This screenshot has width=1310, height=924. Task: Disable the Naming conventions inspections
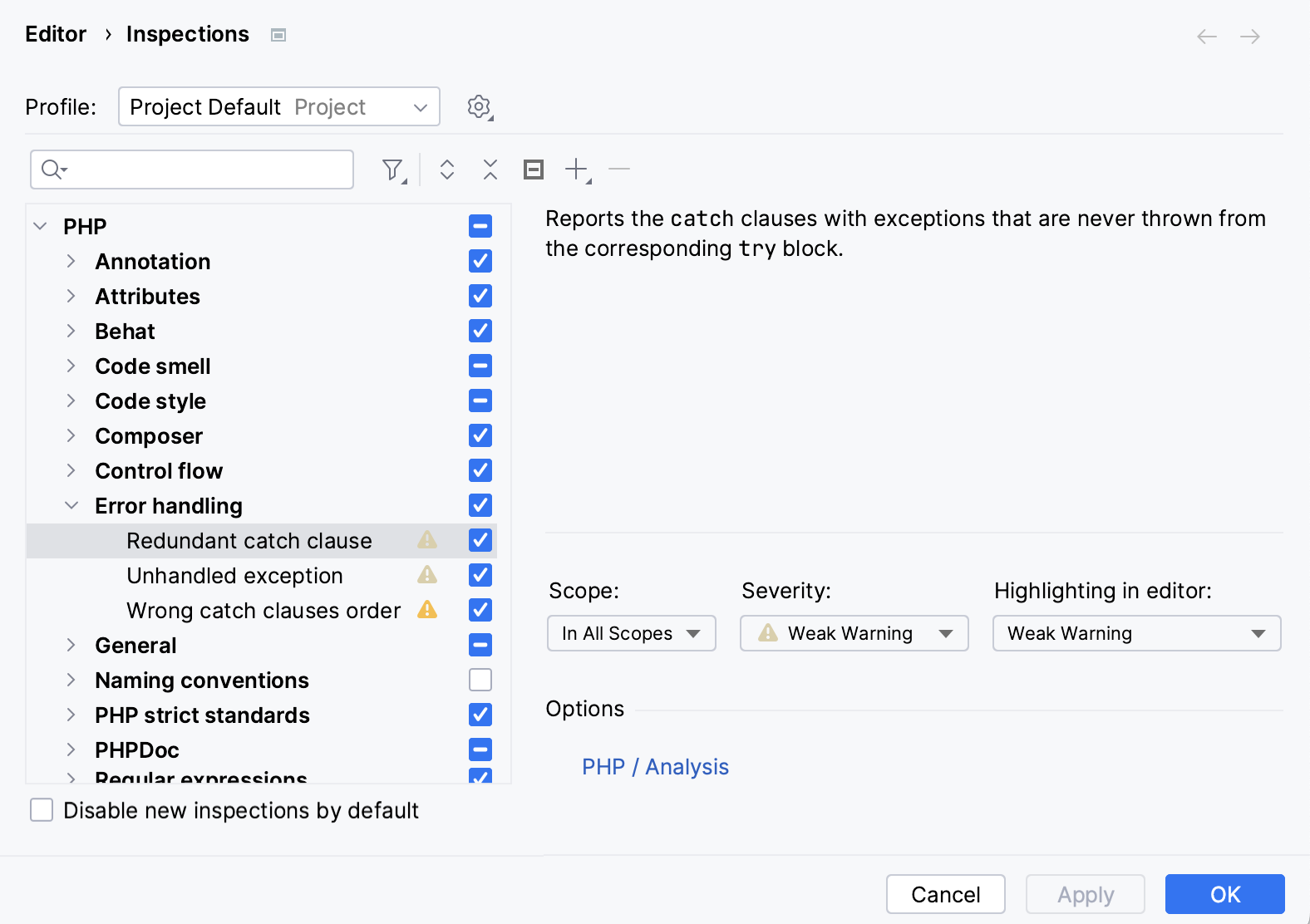[x=480, y=680]
